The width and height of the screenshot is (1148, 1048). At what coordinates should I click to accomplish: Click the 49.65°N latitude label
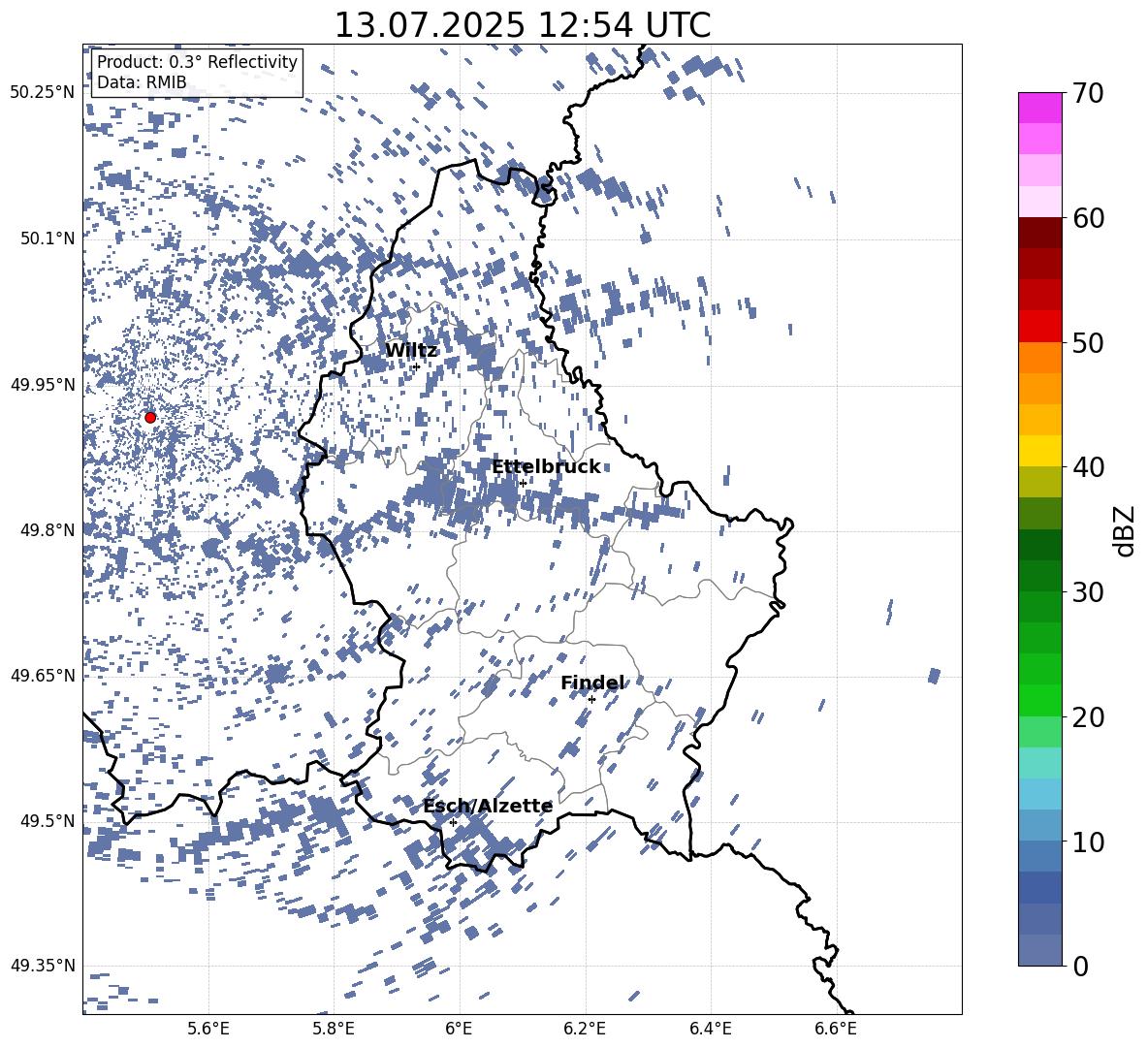point(44,676)
